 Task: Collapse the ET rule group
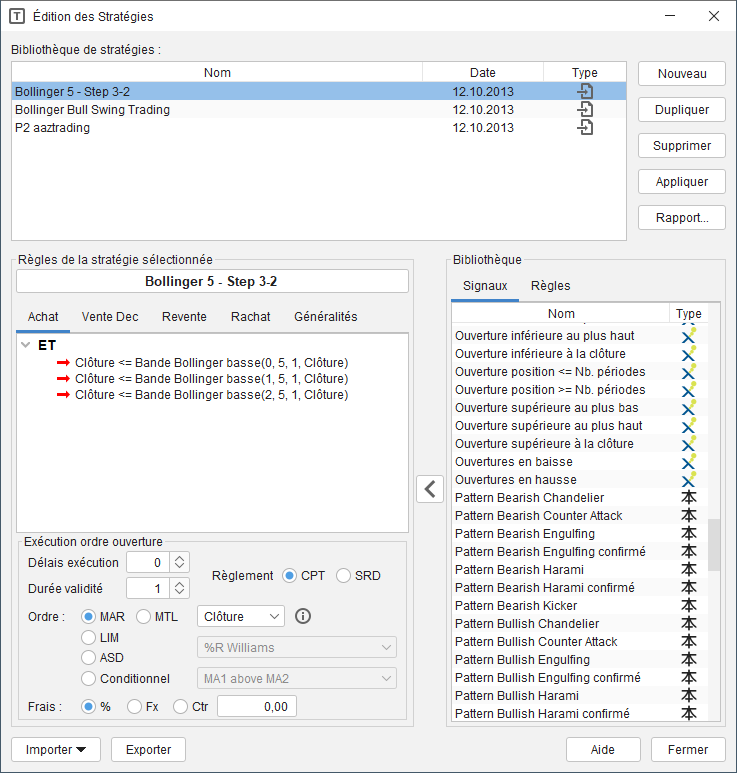(x=25, y=345)
